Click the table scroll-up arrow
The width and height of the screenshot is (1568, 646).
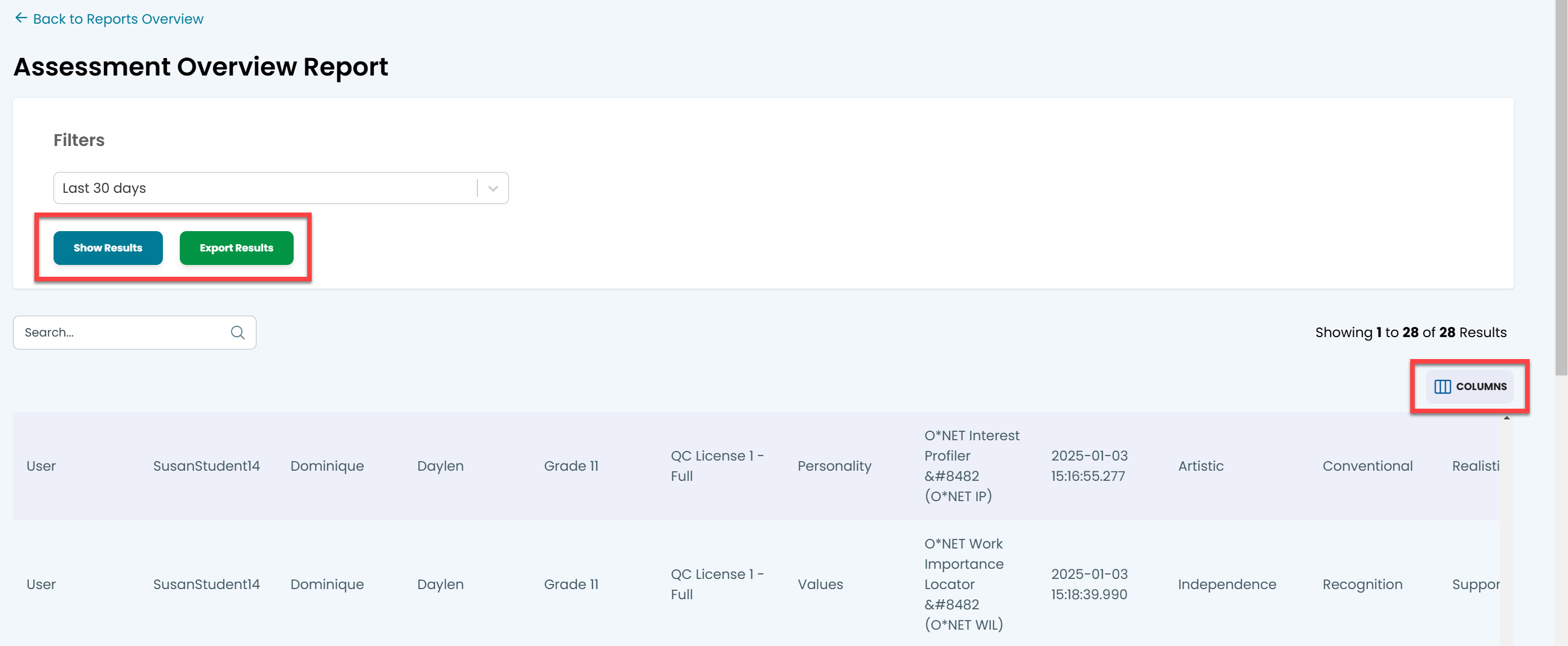tap(1506, 418)
